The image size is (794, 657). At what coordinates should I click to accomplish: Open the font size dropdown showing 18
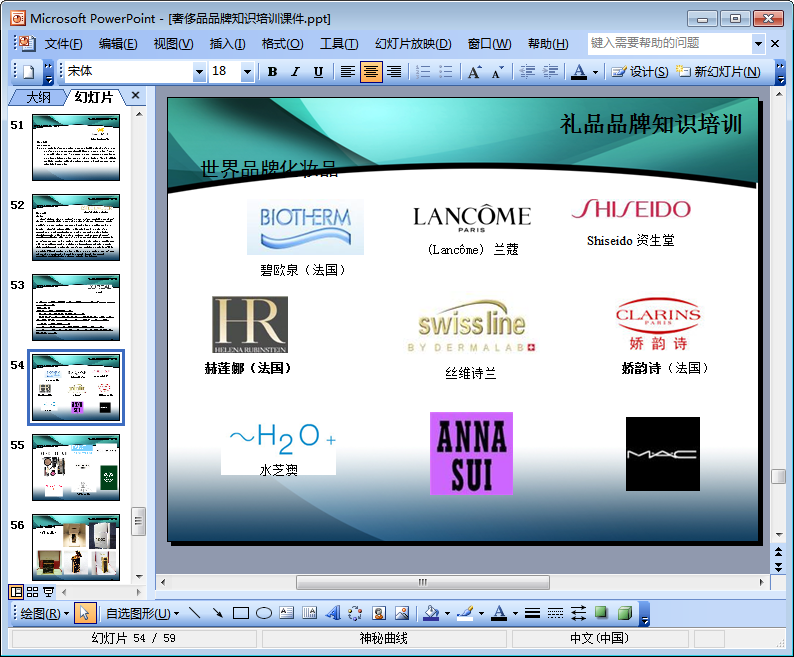[x=247, y=72]
